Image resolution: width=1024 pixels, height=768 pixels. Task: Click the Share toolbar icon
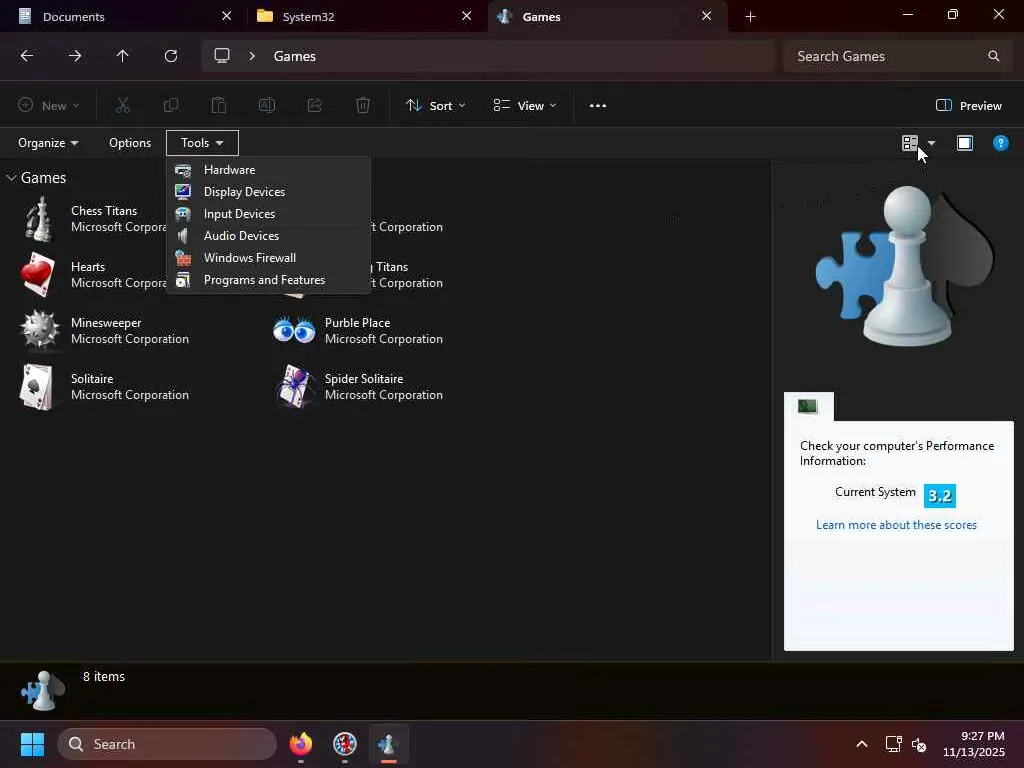pos(315,105)
